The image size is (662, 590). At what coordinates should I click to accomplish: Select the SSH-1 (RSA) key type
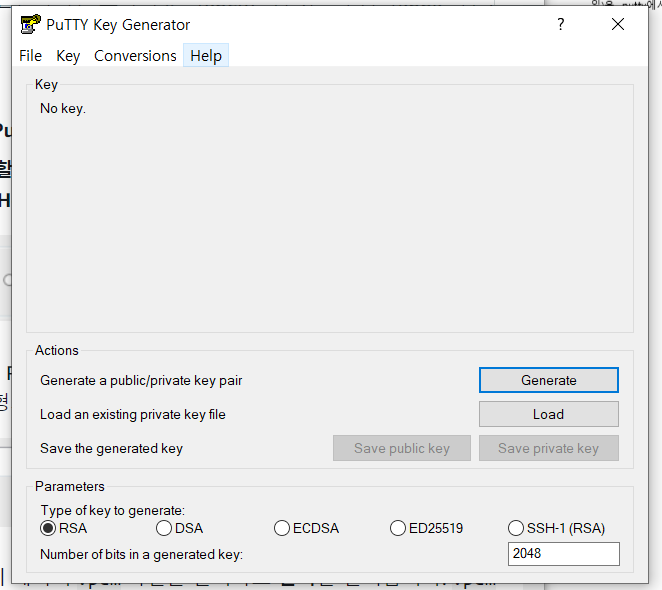(557, 528)
